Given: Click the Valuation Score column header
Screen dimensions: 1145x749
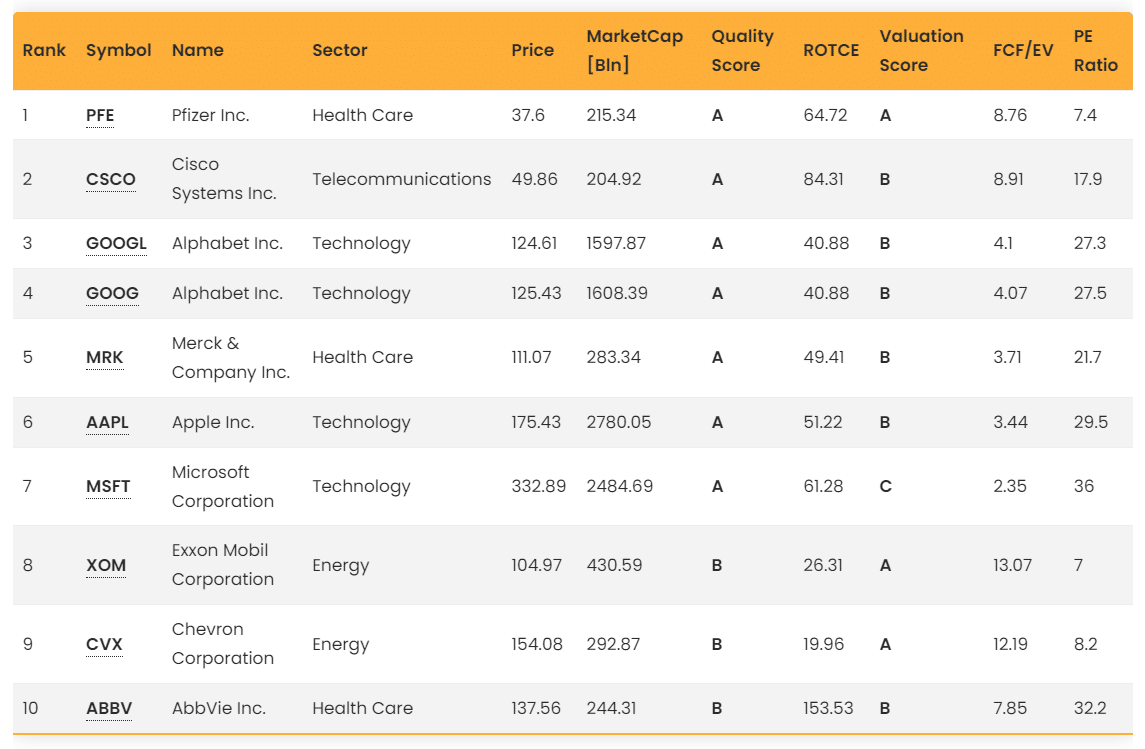Looking at the screenshot, I should 922,50.
